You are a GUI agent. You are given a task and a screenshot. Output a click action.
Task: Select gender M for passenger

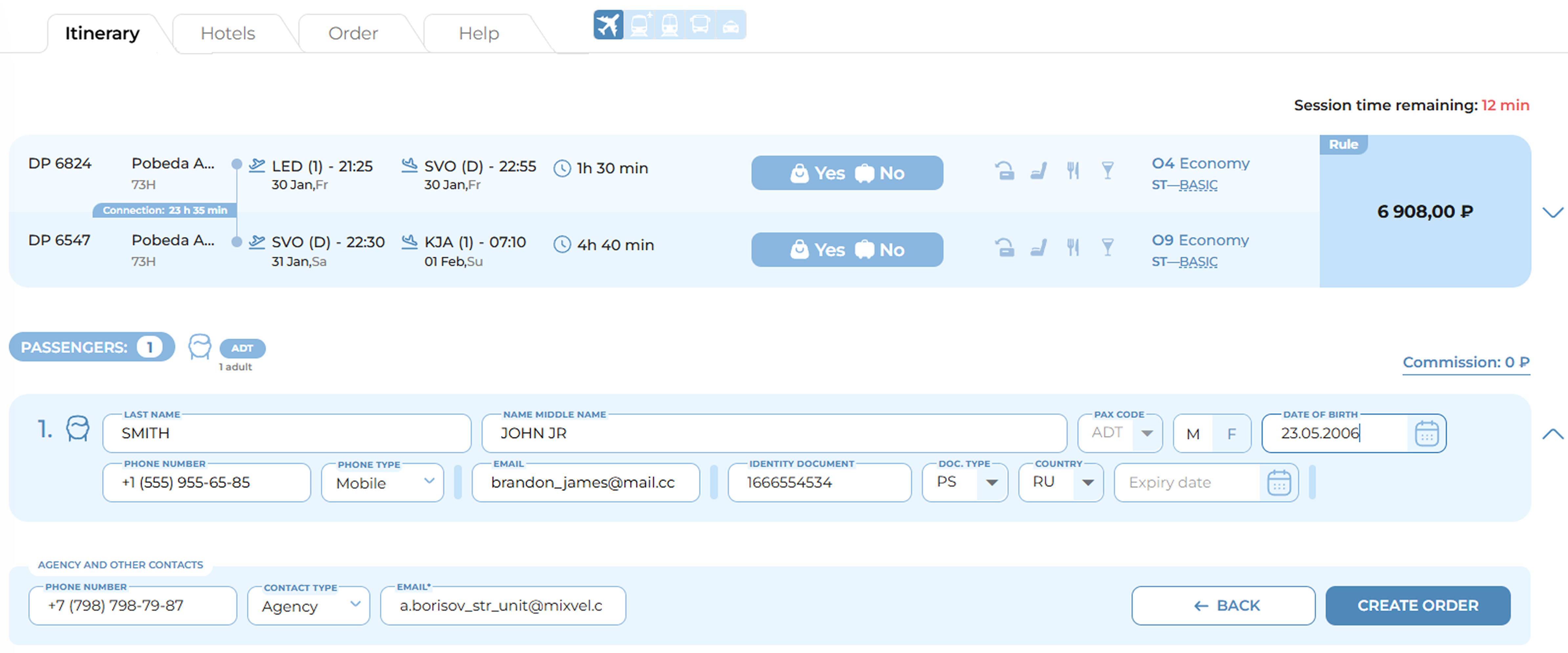click(x=1192, y=433)
